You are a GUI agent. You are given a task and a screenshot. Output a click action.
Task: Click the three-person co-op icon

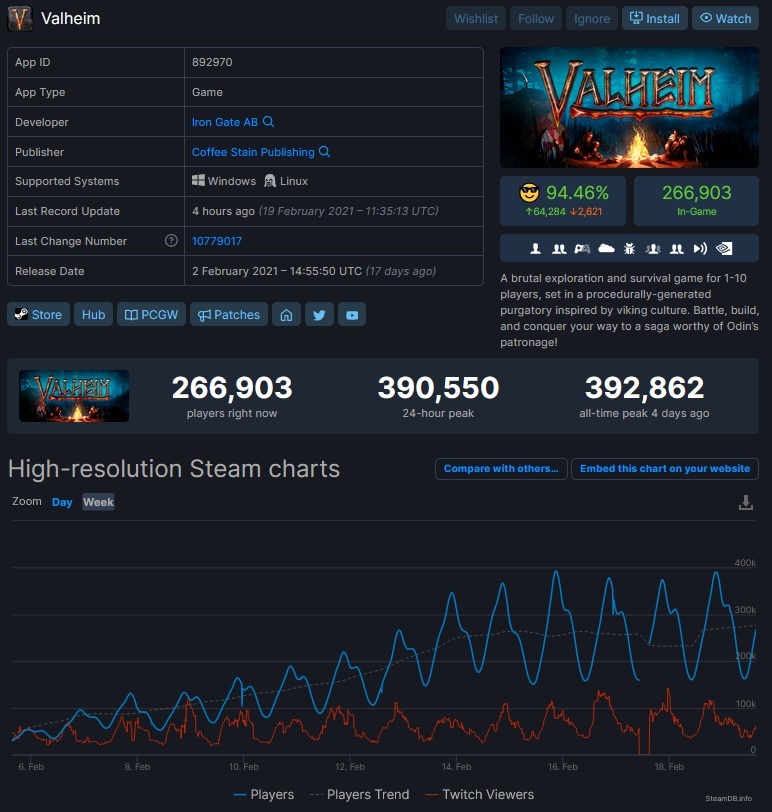(x=653, y=249)
